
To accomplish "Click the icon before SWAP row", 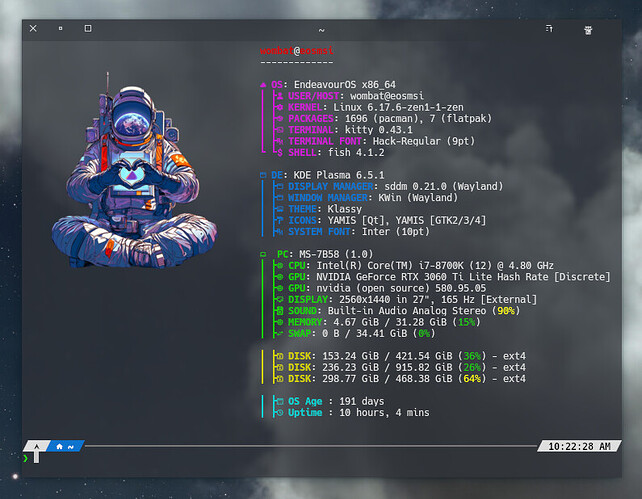I will [x=280, y=333].
